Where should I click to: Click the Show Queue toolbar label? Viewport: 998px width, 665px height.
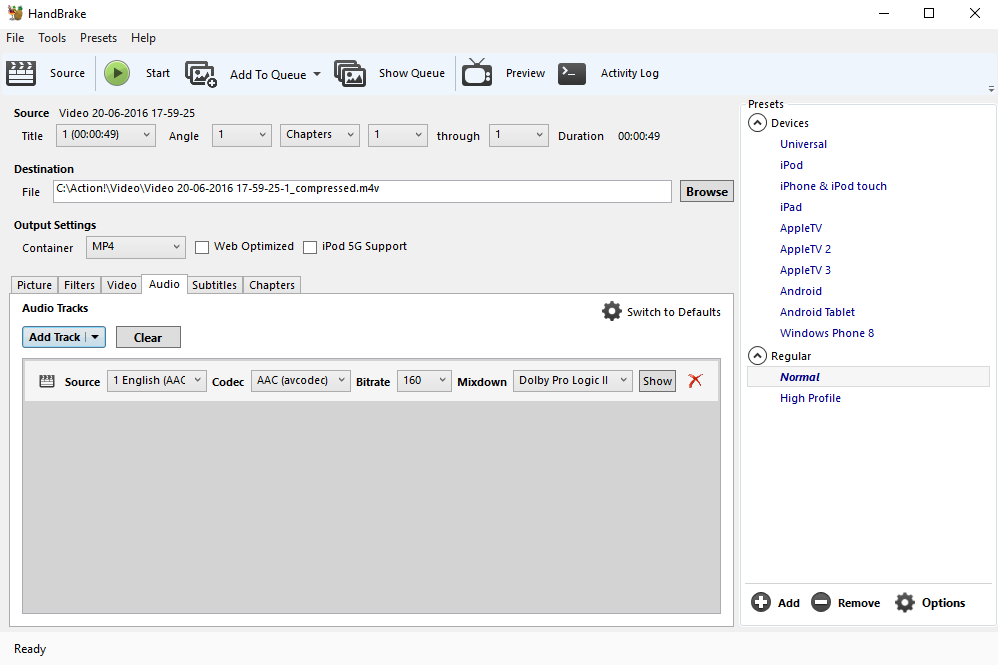coord(412,73)
